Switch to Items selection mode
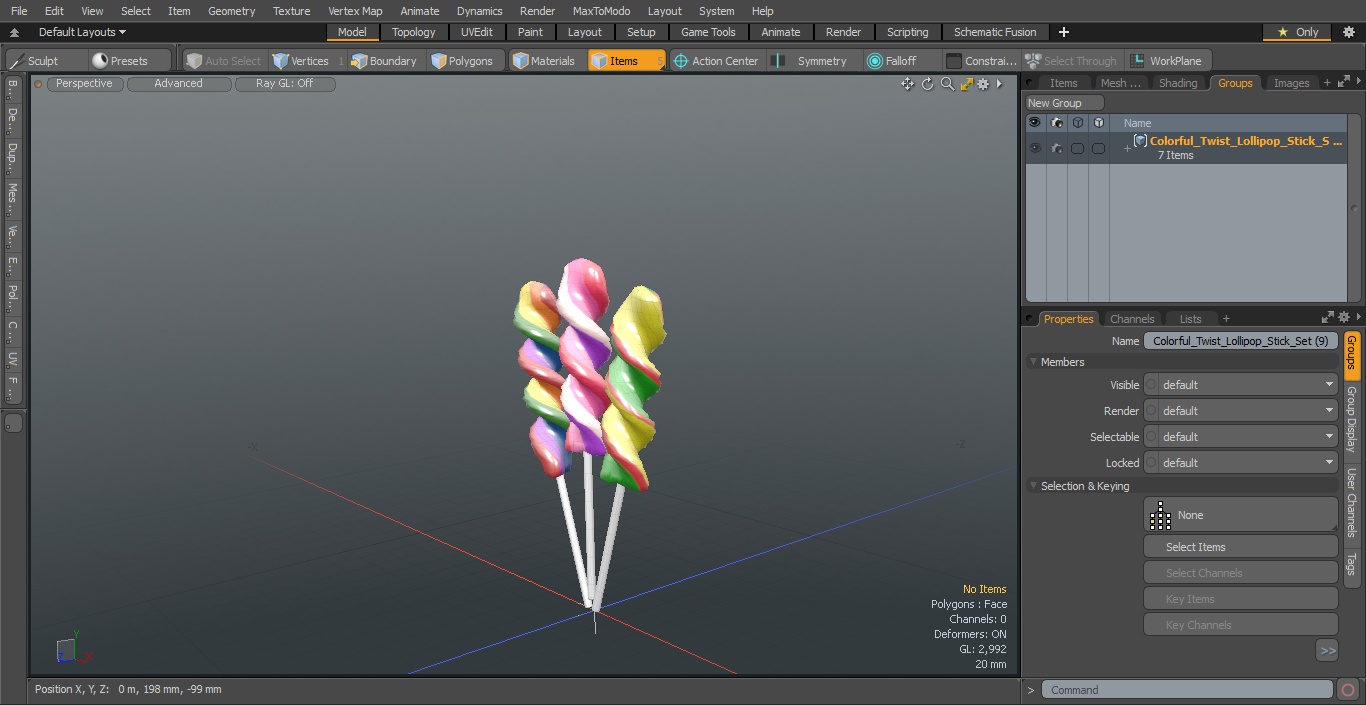 pyautogui.click(x=626, y=61)
